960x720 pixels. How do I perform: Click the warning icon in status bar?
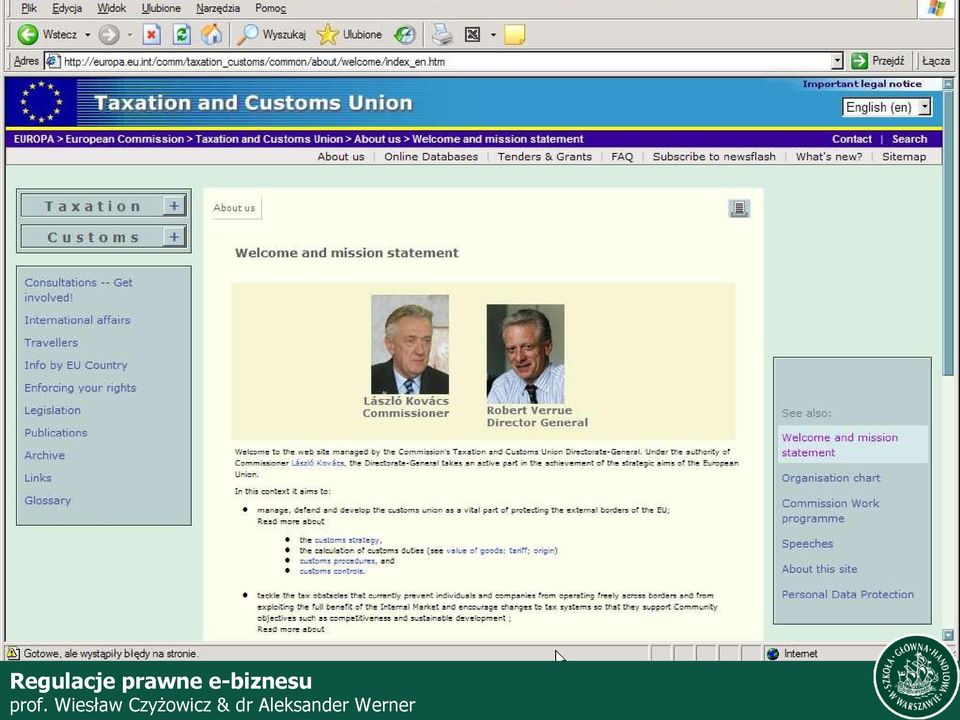click(x=13, y=653)
